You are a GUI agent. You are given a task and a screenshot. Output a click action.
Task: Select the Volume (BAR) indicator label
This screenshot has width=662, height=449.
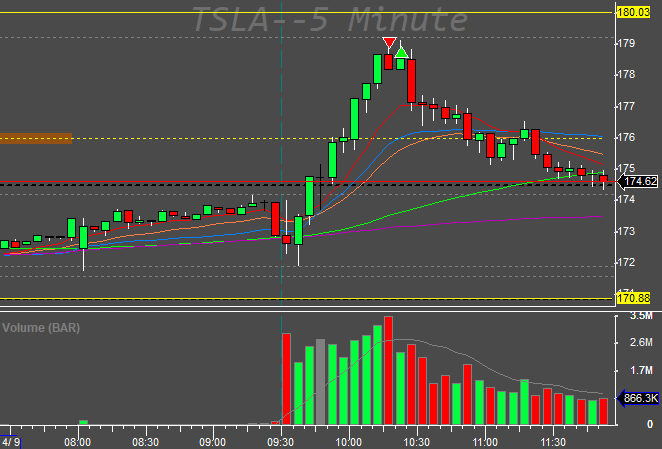pyautogui.click(x=41, y=328)
